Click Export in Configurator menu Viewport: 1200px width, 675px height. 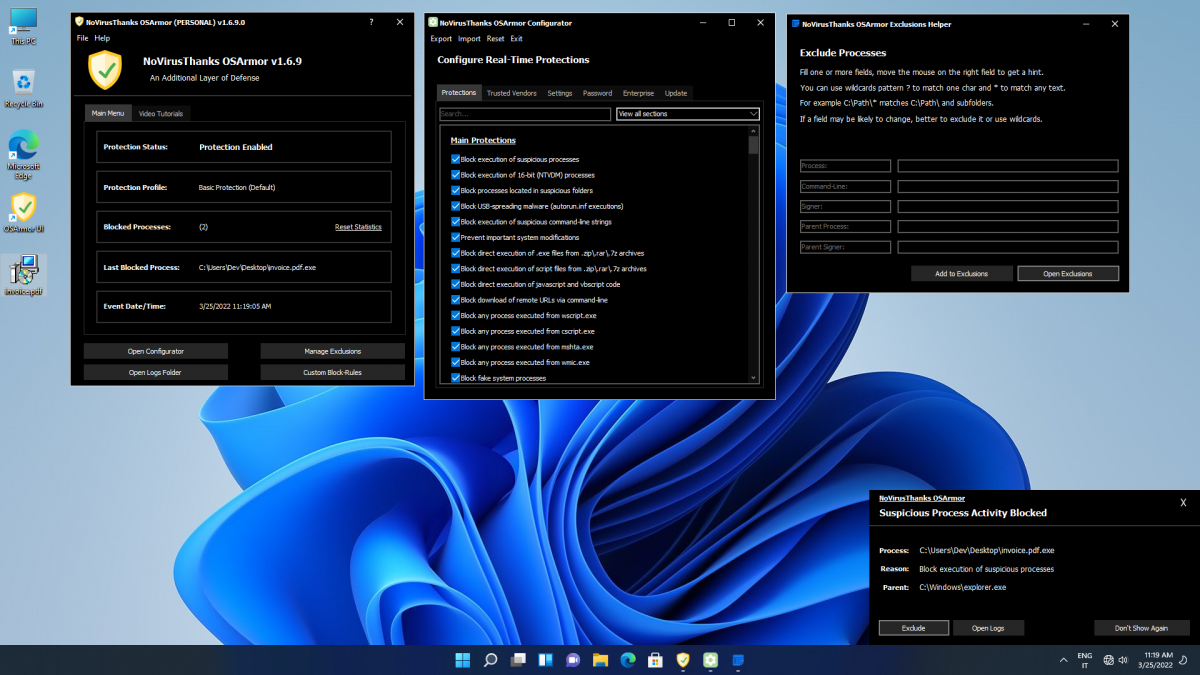click(x=441, y=39)
